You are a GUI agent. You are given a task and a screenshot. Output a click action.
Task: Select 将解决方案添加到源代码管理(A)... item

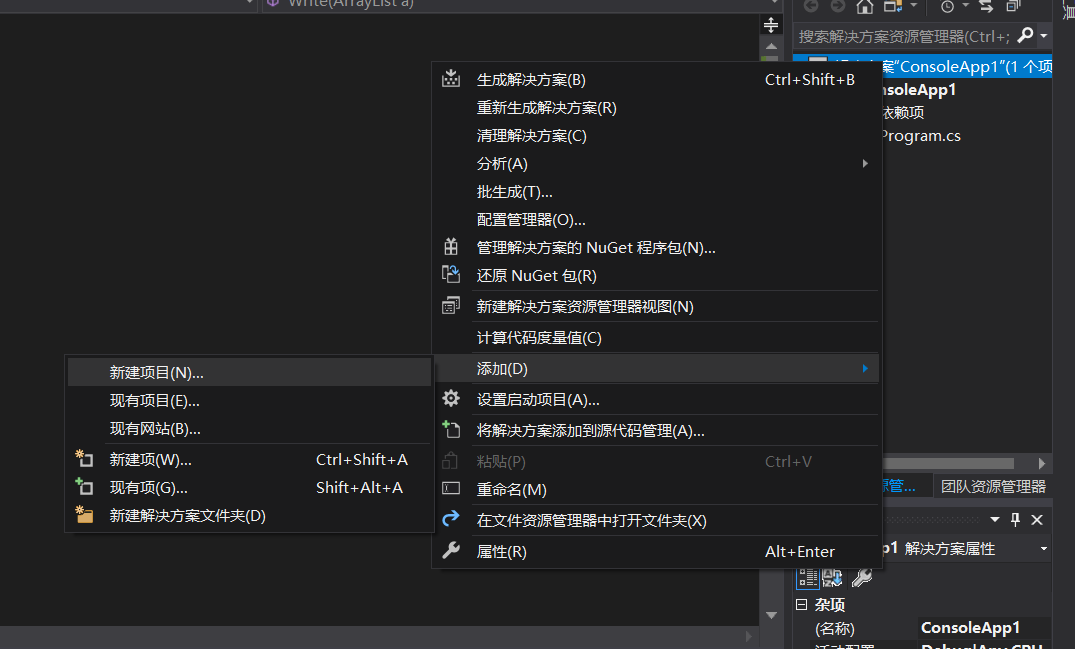(x=656, y=430)
